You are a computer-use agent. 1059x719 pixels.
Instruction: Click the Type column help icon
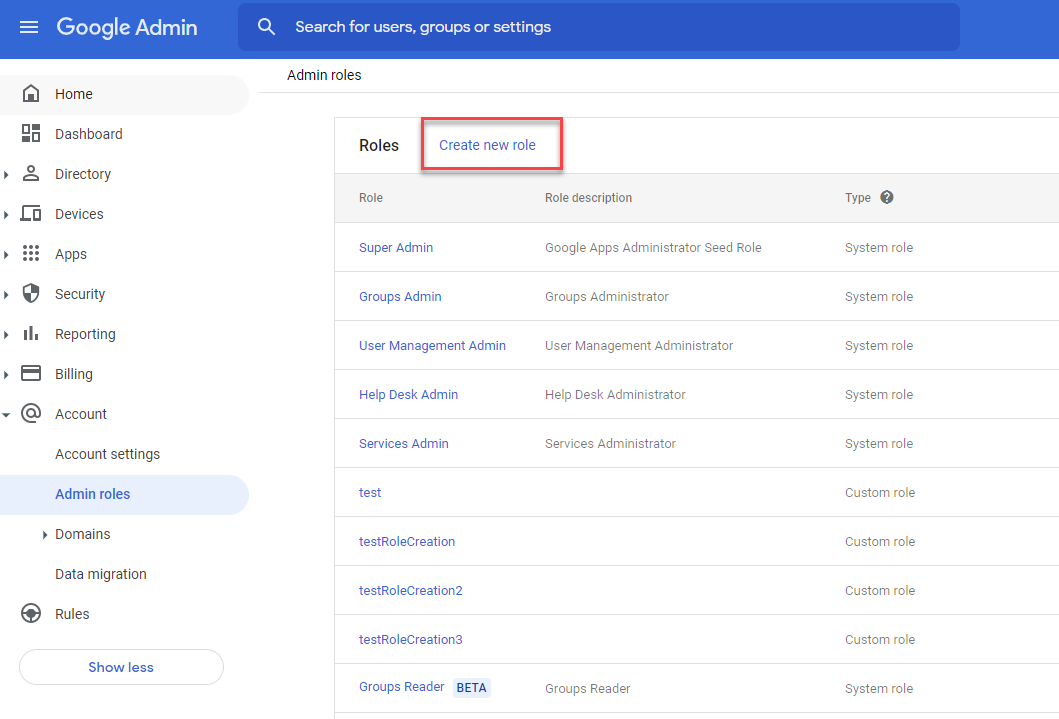pyautogui.click(x=886, y=198)
